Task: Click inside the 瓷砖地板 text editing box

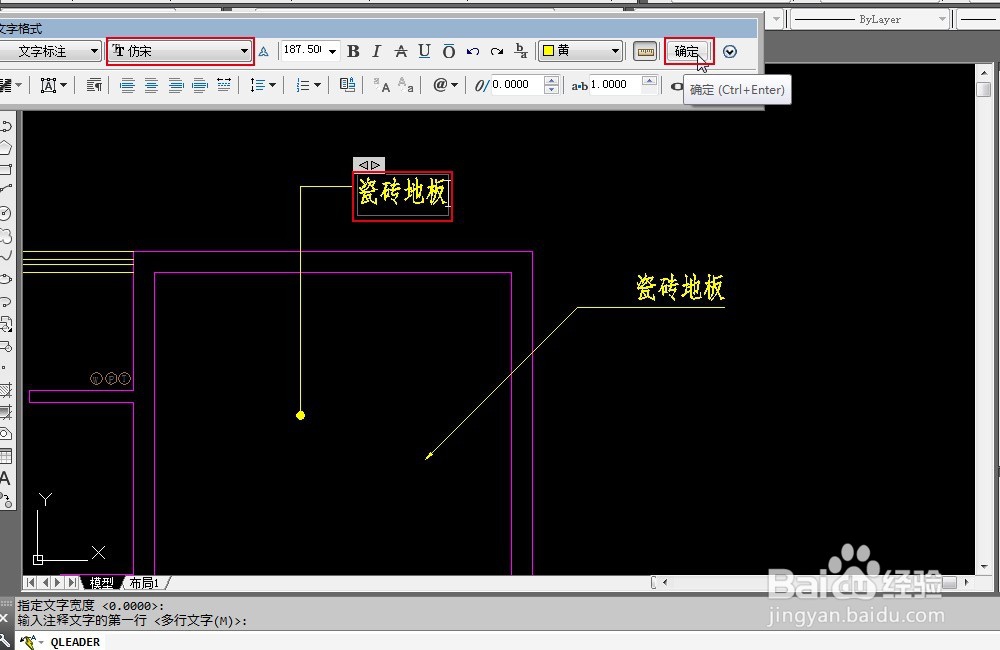Action: pyautogui.click(x=403, y=196)
